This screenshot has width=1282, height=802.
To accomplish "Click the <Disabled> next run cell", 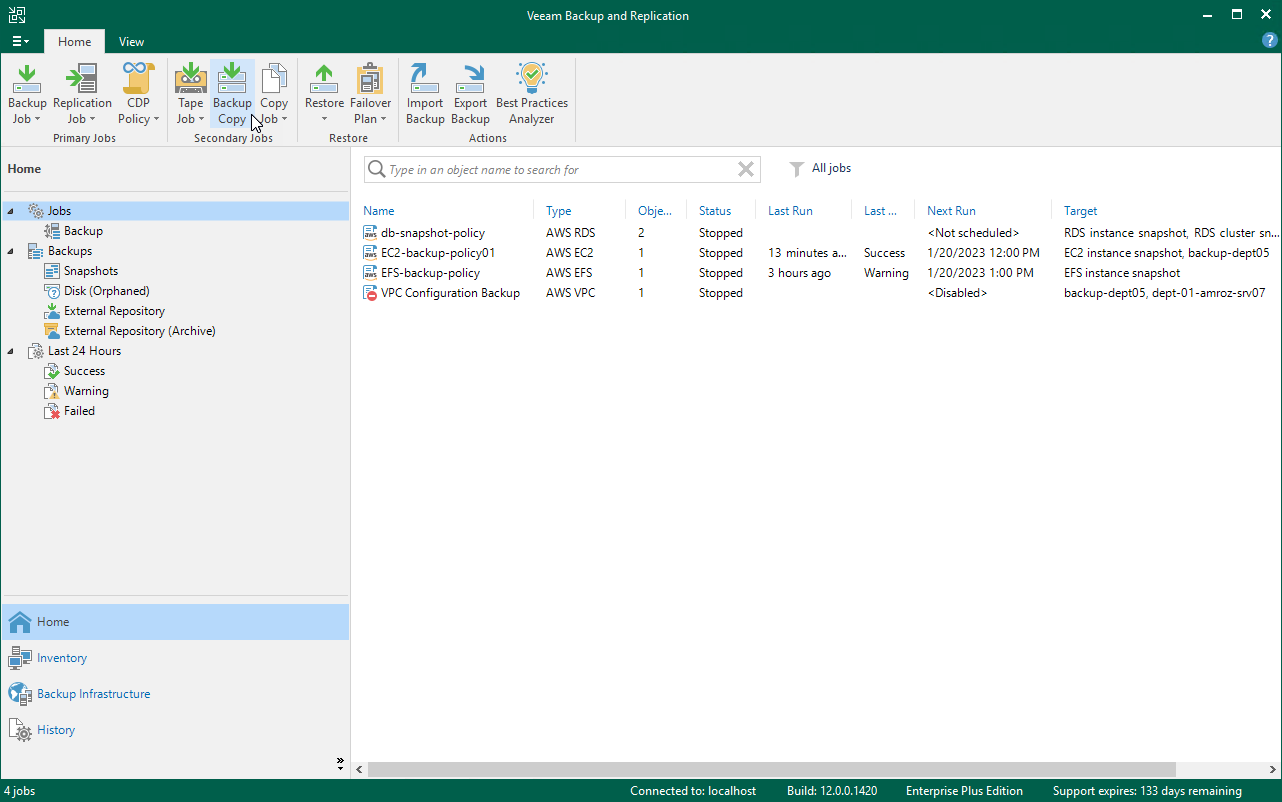I will click(x=957, y=293).
